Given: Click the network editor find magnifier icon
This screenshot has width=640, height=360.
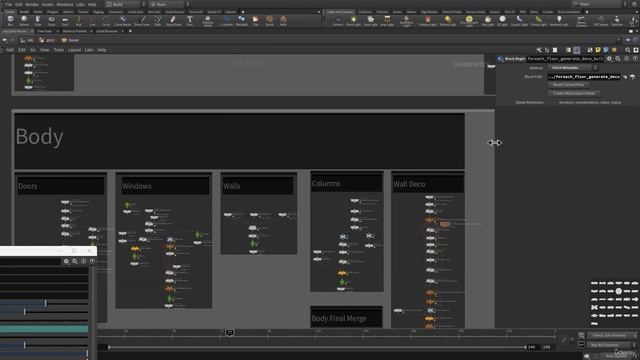Looking at the screenshot, I should click(x=628, y=50).
